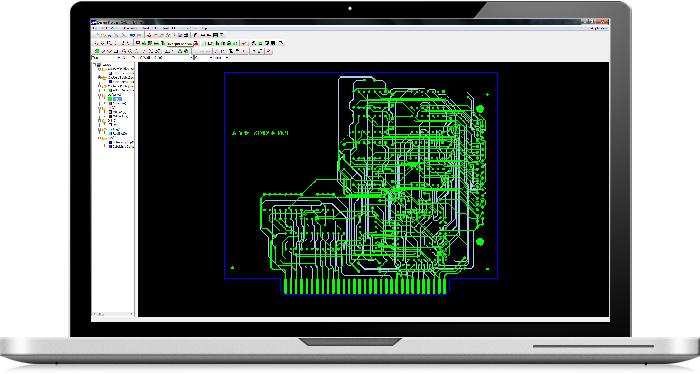Select the green text label on the board
Viewport: 700px width, 374px height.
[x=260, y=133]
